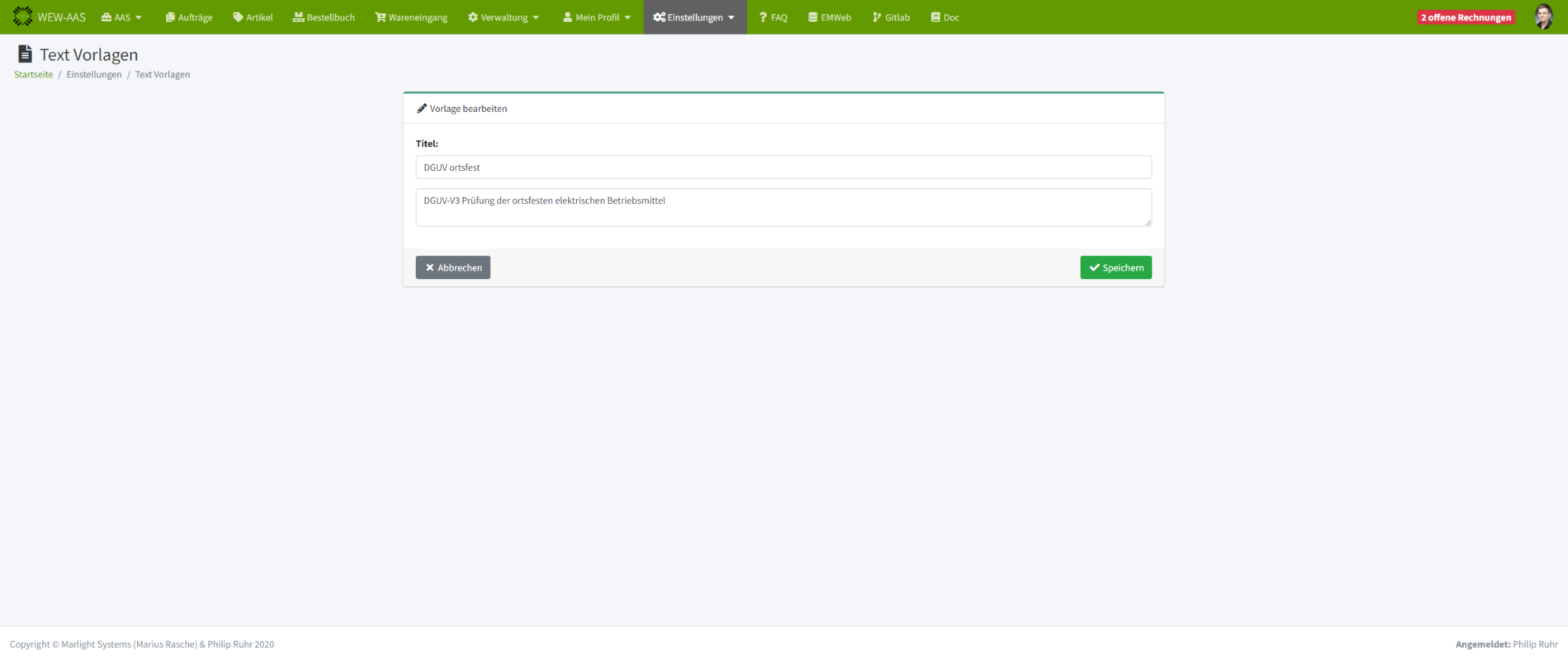Expand the AAS dropdown menu

click(122, 18)
